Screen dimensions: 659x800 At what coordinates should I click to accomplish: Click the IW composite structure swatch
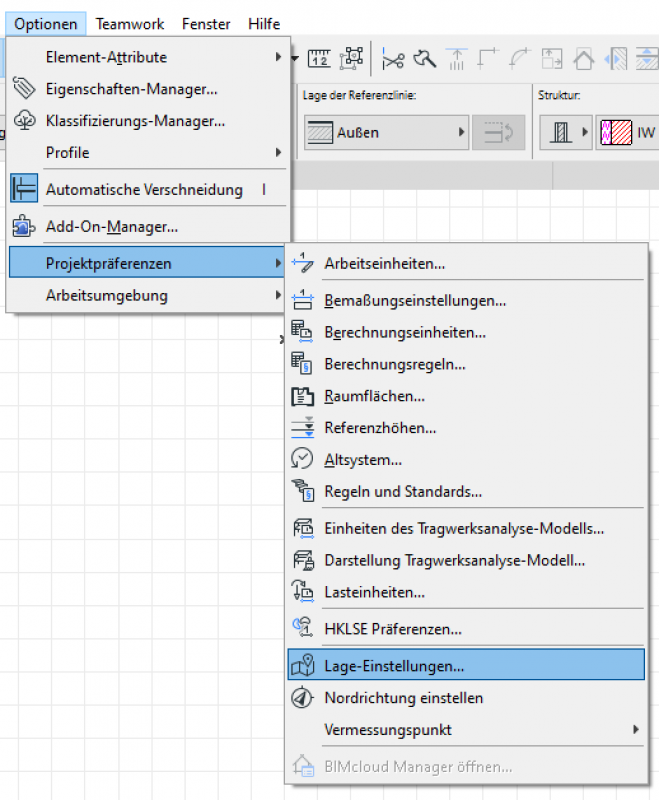click(x=626, y=132)
